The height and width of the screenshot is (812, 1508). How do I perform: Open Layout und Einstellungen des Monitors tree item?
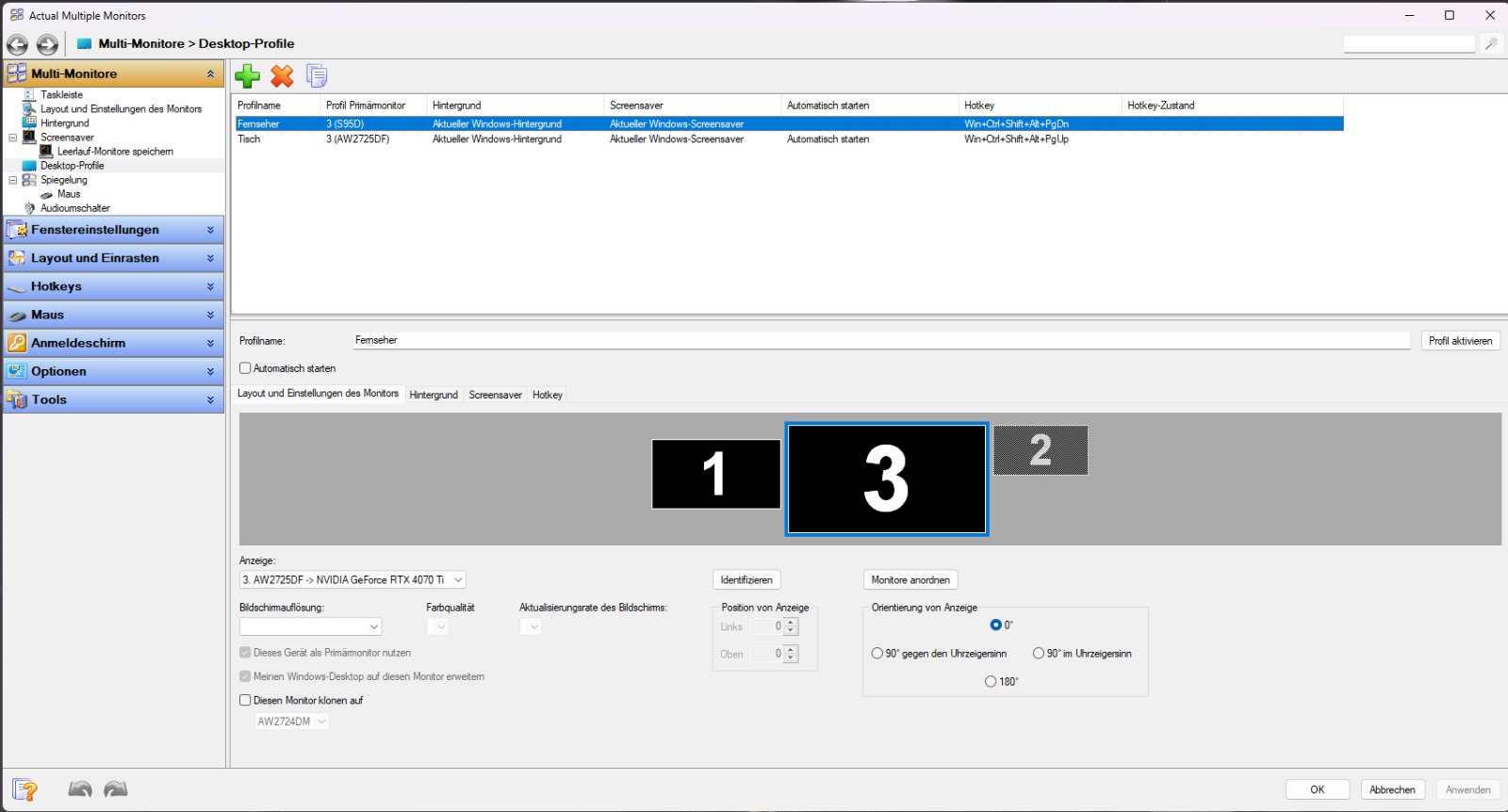pos(121,108)
